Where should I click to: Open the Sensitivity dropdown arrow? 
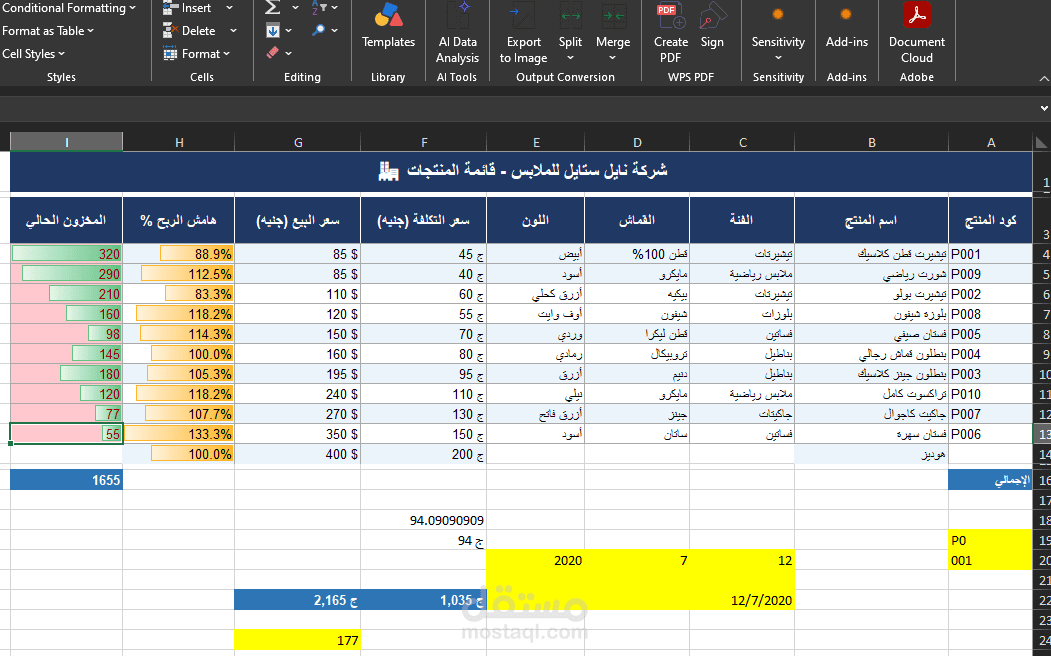coord(778,58)
